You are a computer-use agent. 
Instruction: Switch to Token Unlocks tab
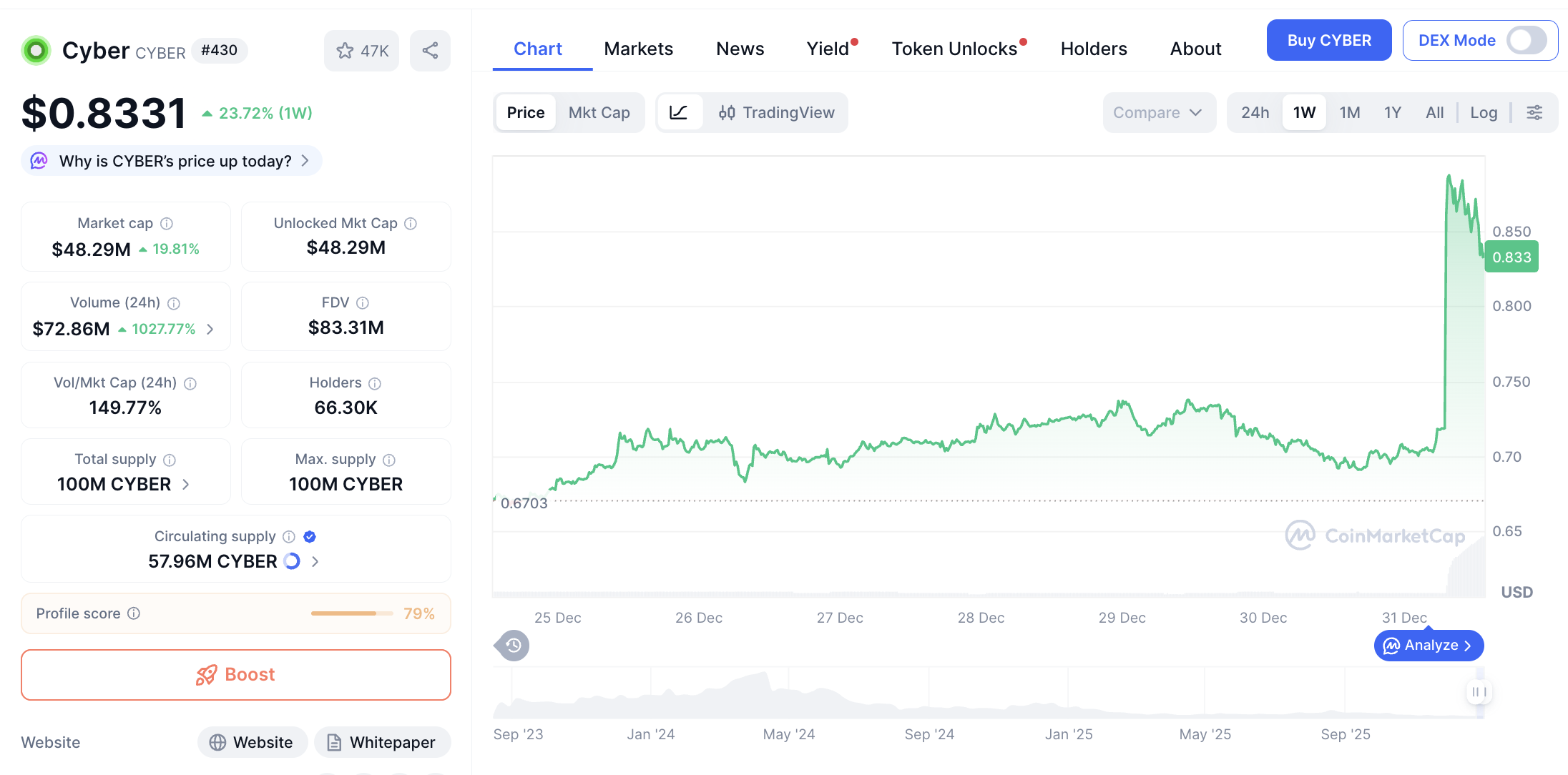click(x=954, y=49)
